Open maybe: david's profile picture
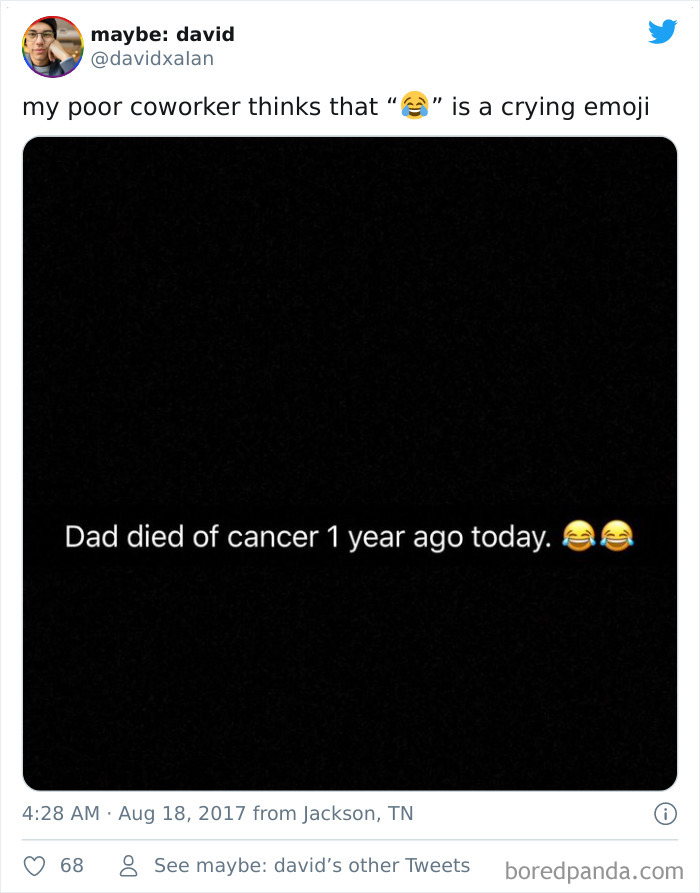Image resolution: width=700 pixels, height=893 pixels. click(50, 48)
